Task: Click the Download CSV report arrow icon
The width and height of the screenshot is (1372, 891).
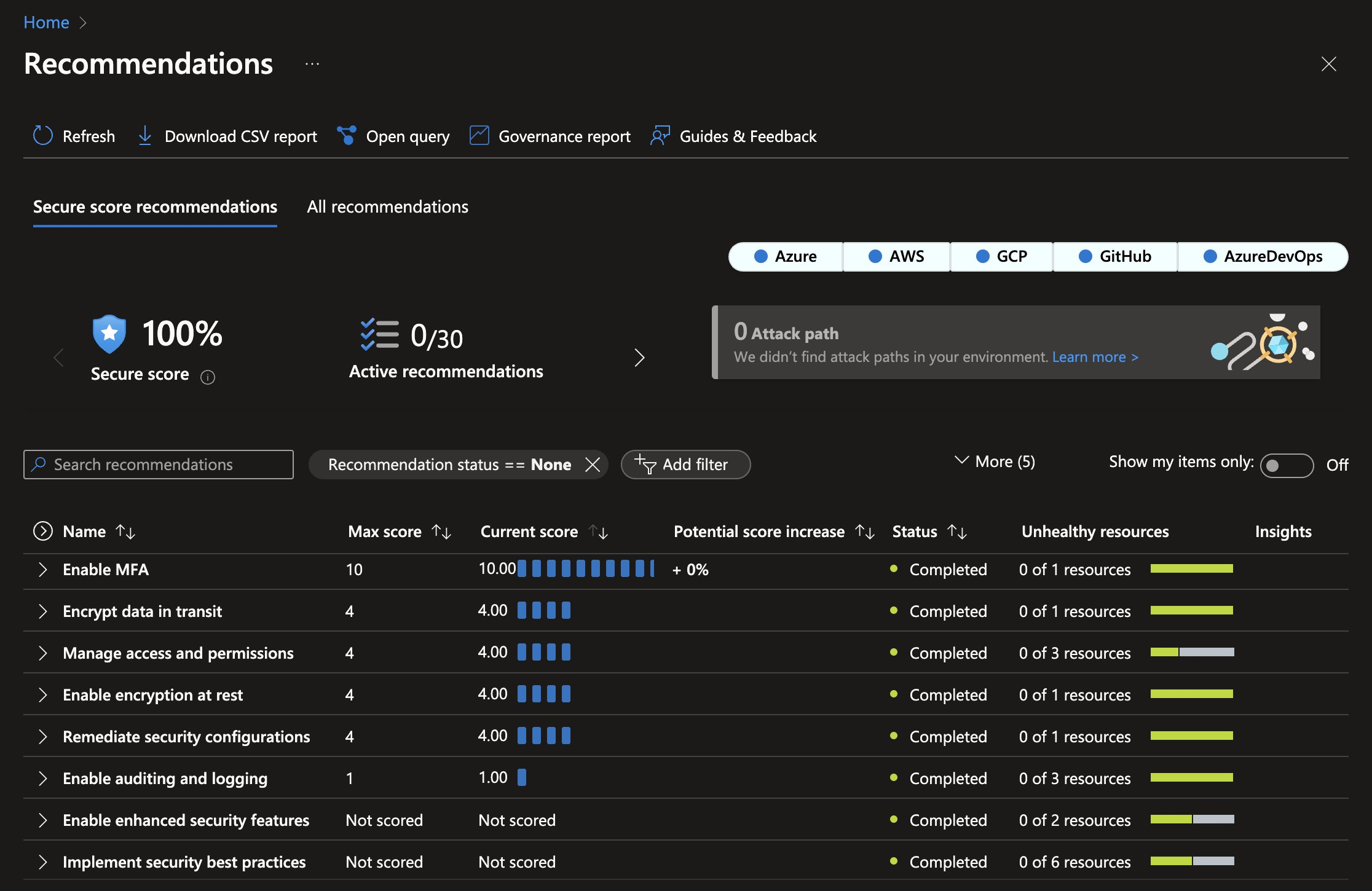Action: point(145,136)
